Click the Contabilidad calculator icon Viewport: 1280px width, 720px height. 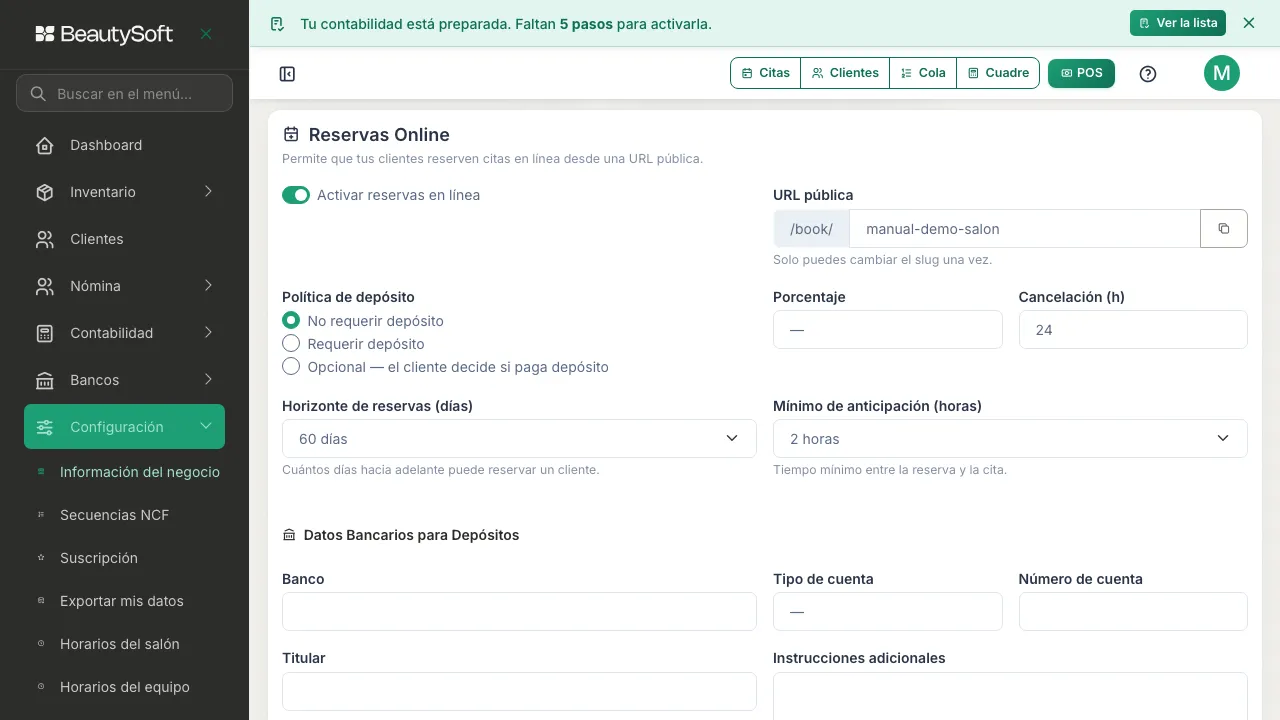point(45,333)
